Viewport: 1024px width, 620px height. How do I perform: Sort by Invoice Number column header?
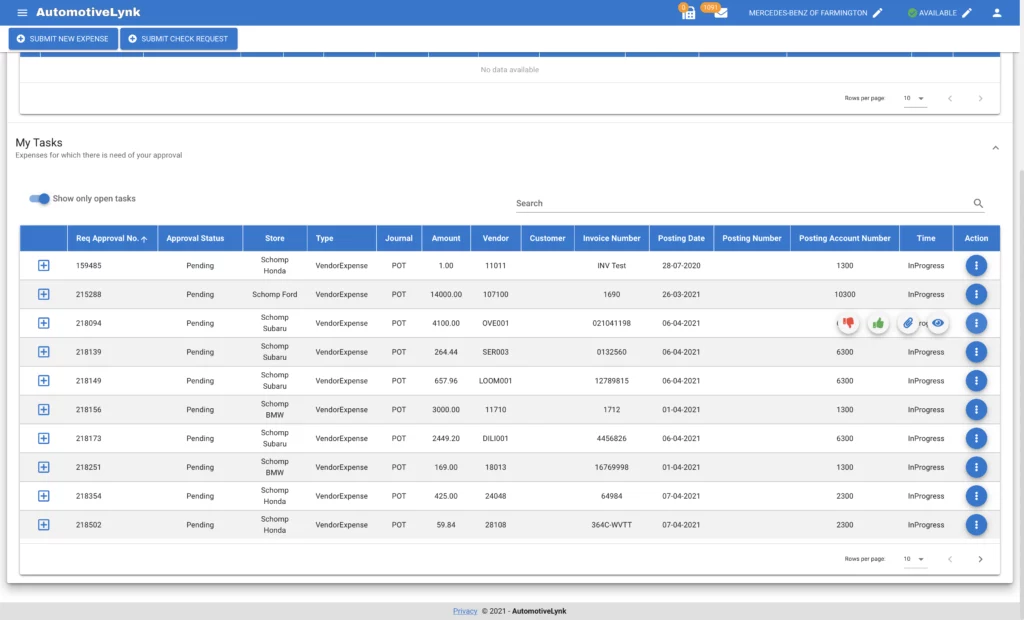pyautogui.click(x=611, y=238)
